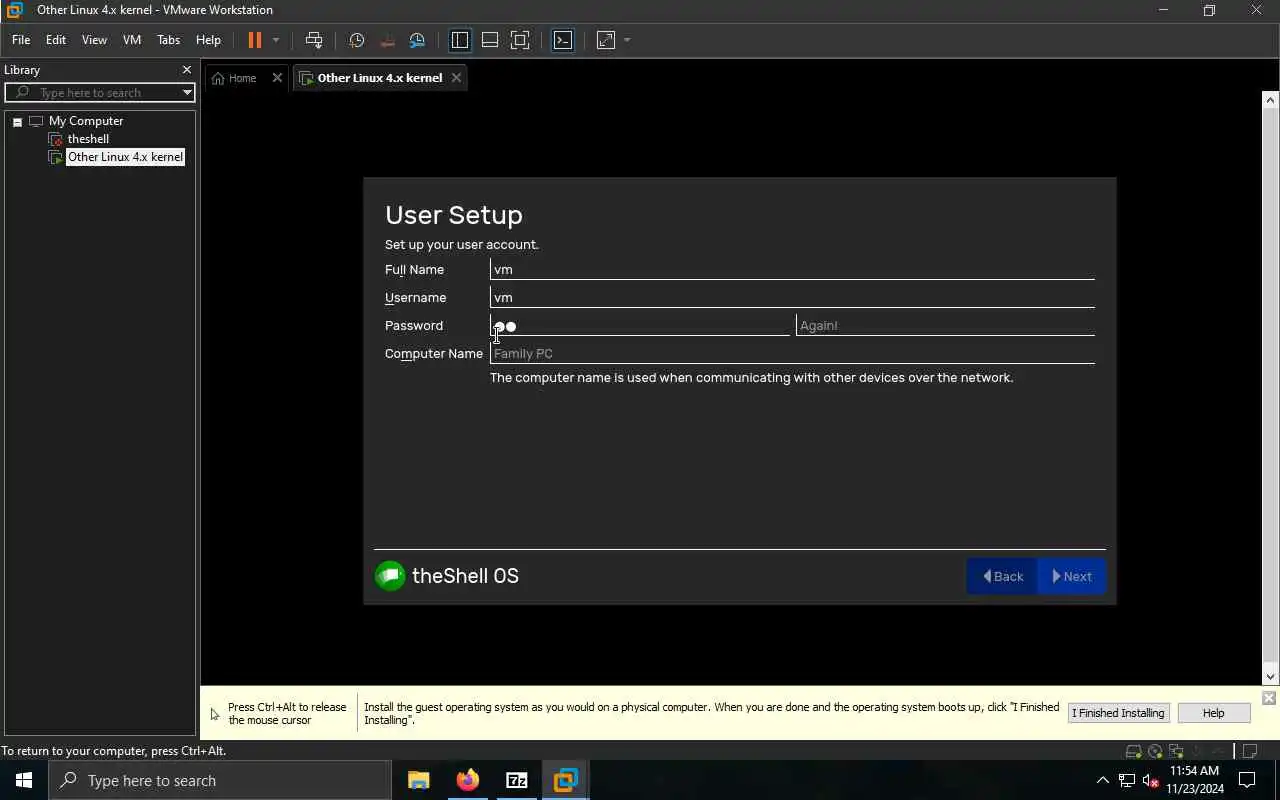This screenshot has width=1280, height=800.
Task: Open Firefox from the taskbar
Action: coord(468,781)
